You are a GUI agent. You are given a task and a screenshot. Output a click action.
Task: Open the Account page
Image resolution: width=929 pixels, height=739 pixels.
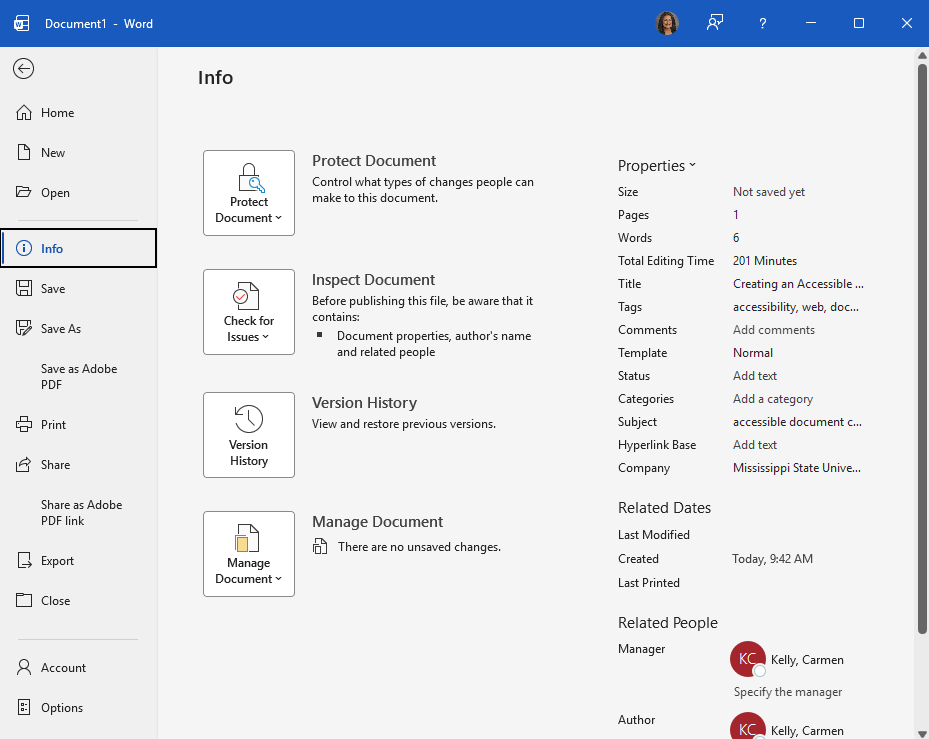(79, 668)
